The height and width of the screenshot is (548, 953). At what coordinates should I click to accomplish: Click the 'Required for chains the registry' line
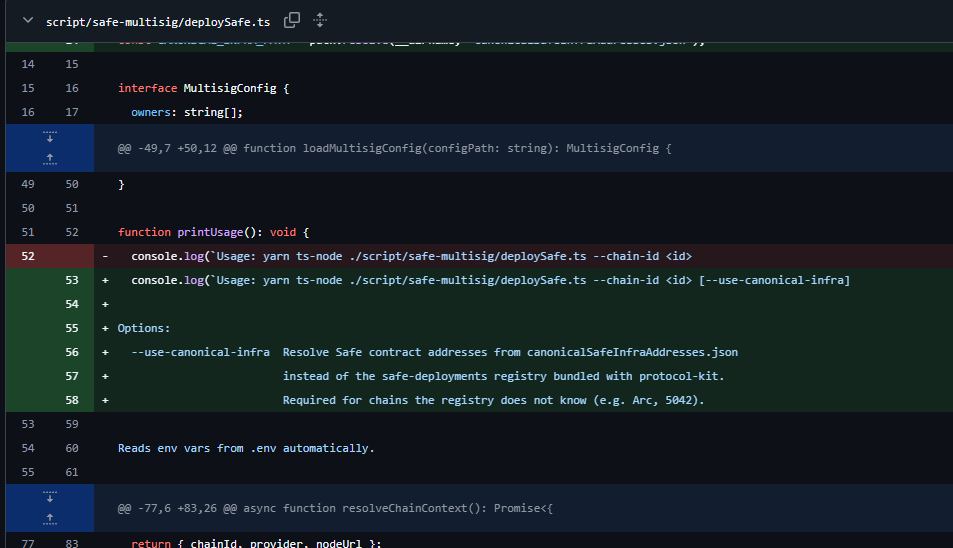(x=494, y=400)
